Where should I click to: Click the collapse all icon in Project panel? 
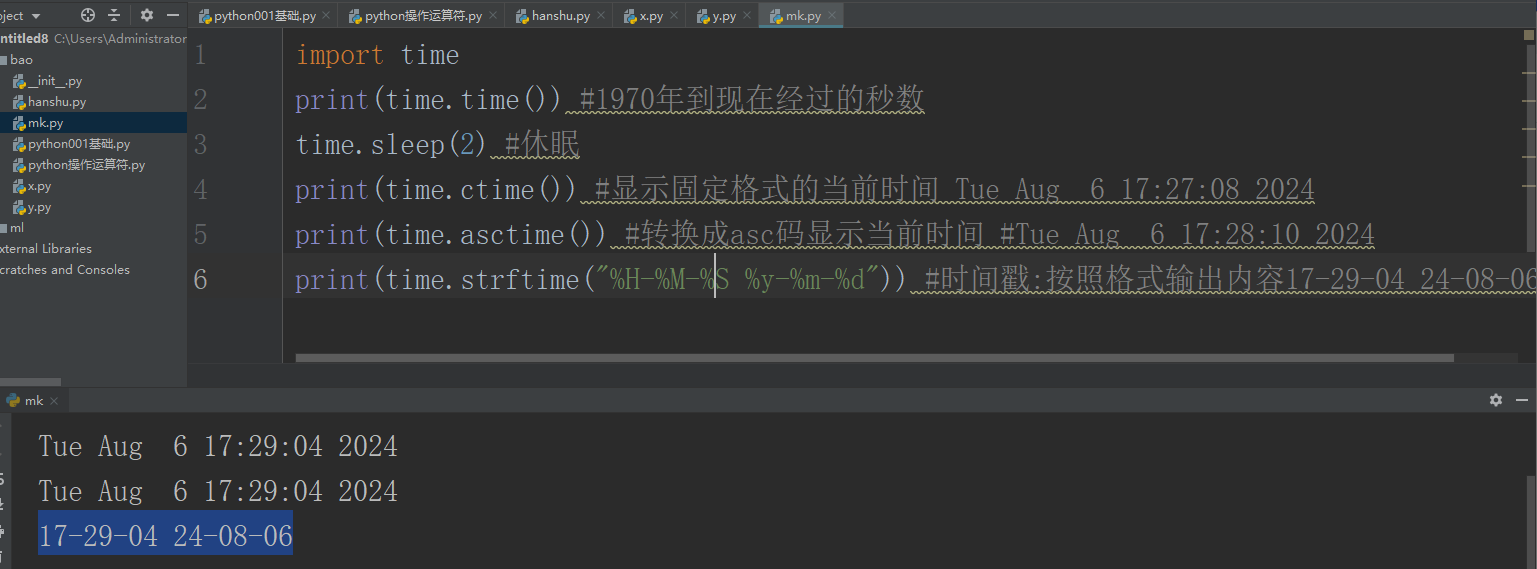coord(114,15)
